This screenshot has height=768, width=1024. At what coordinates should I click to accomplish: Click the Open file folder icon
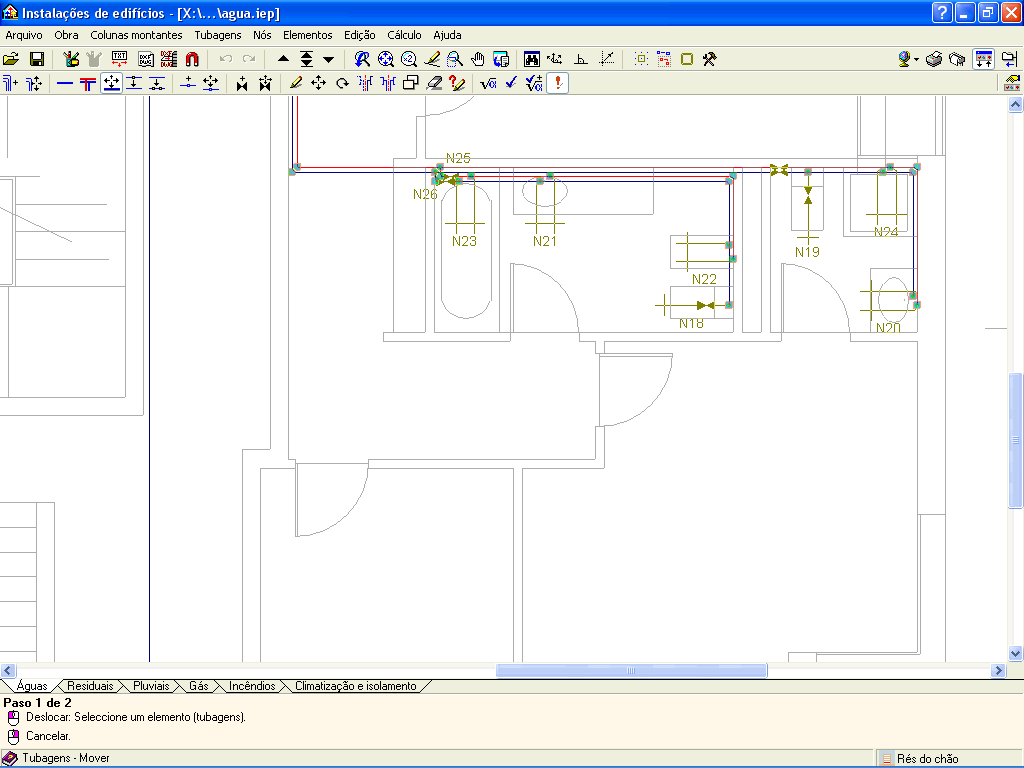pyautogui.click(x=11, y=59)
